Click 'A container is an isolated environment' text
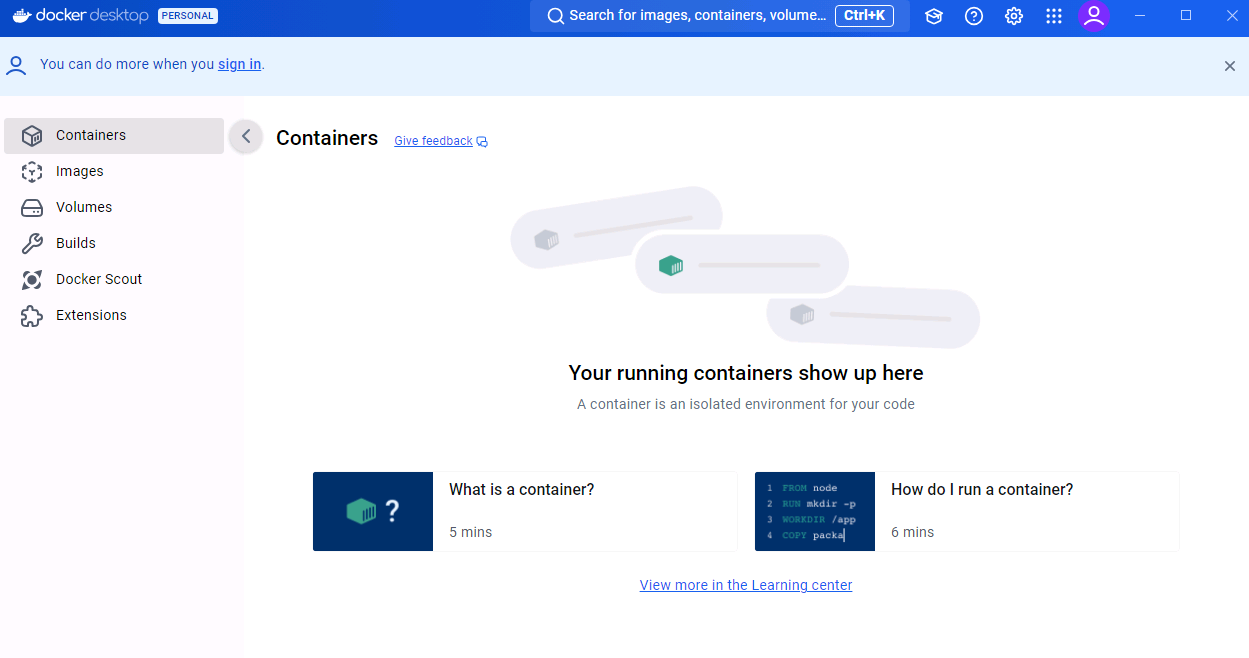The height and width of the screenshot is (658, 1249). pyautogui.click(x=746, y=404)
